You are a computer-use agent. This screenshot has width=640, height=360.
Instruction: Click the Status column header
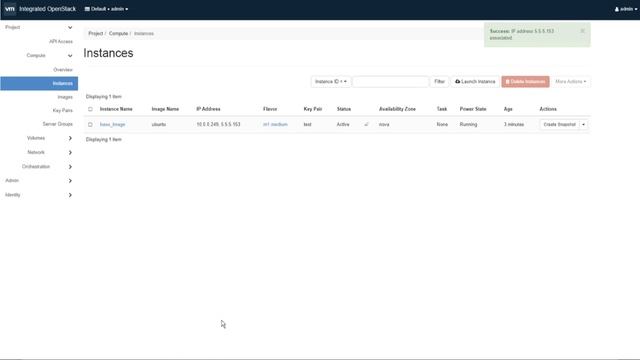coord(344,109)
